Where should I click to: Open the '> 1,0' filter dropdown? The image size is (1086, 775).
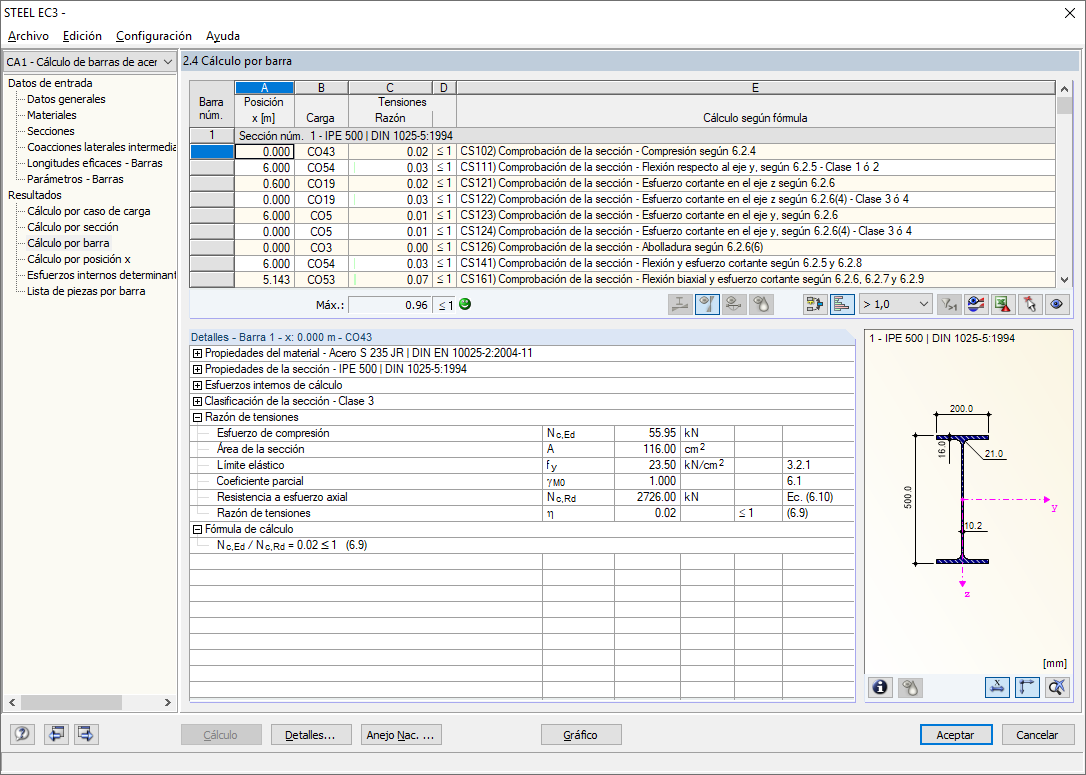coord(896,304)
